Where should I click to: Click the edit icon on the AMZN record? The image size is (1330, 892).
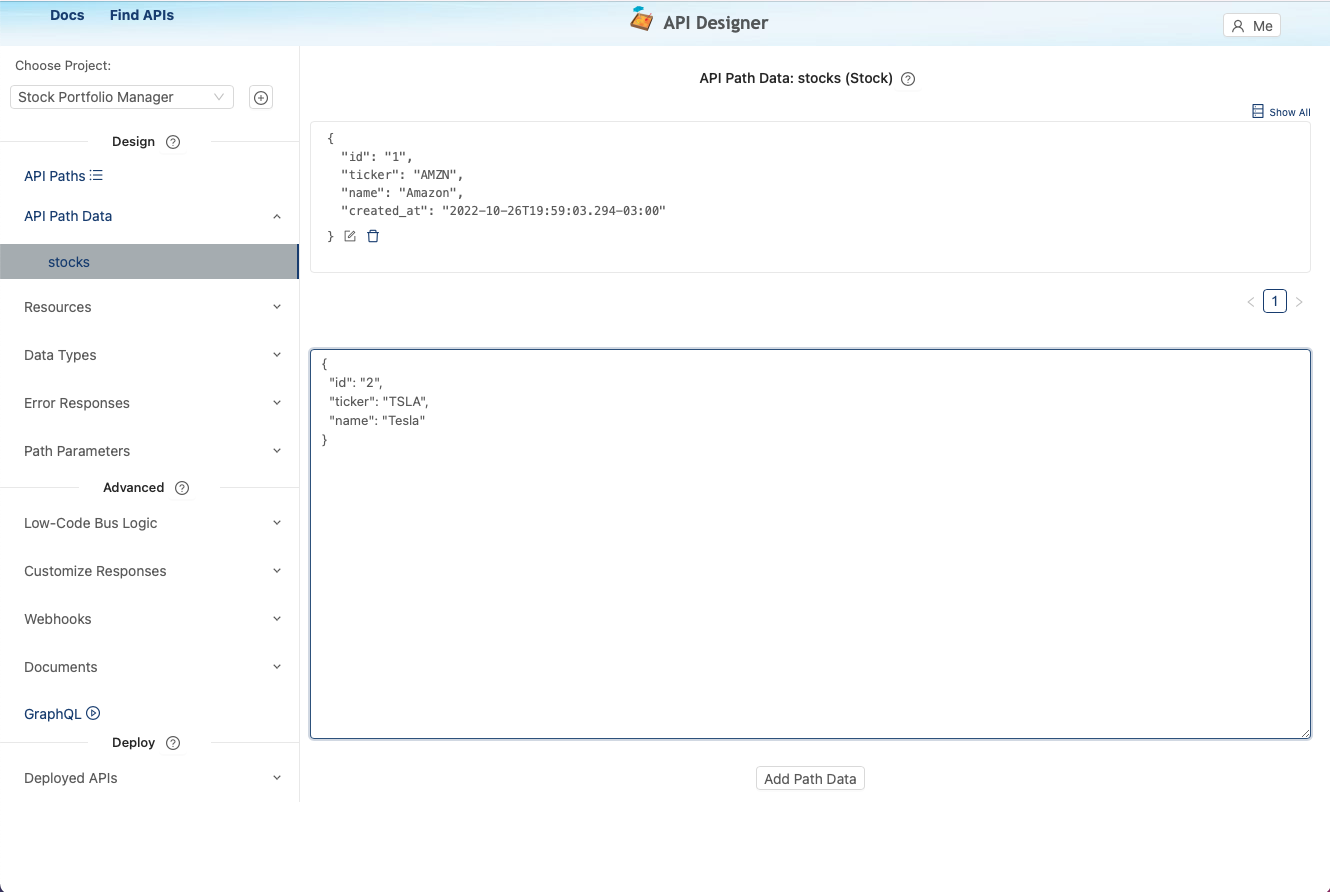(x=349, y=235)
